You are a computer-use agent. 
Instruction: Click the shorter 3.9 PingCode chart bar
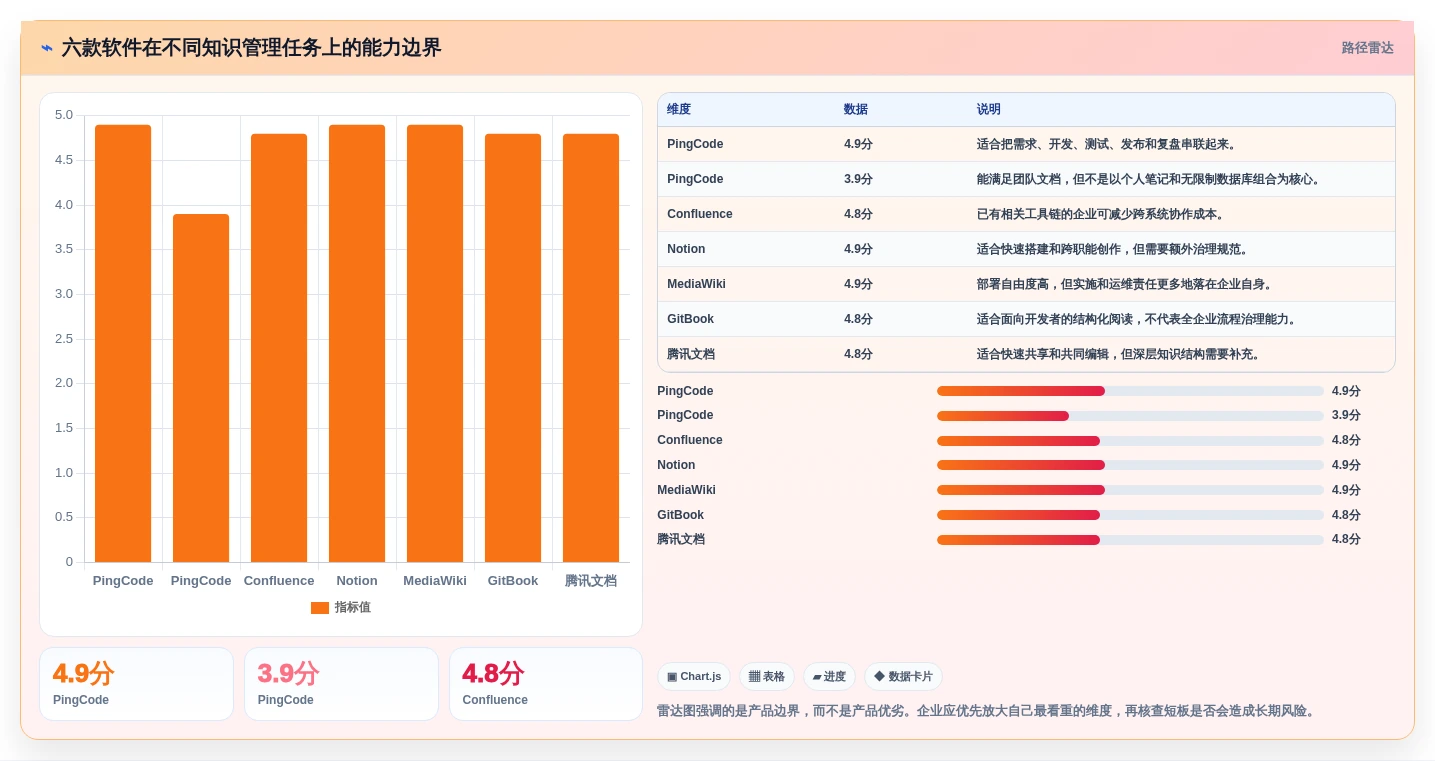click(201, 388)
